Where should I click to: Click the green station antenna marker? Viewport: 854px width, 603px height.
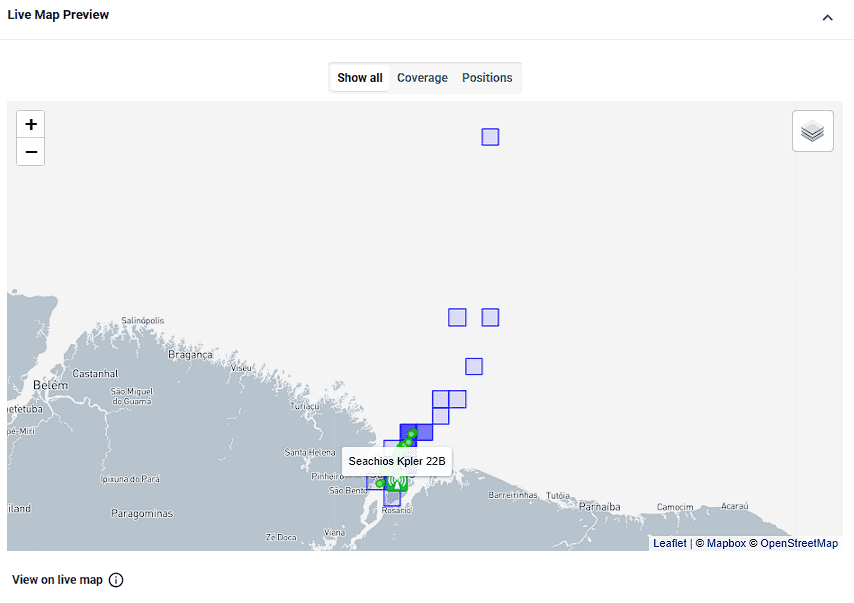point(397,482)
